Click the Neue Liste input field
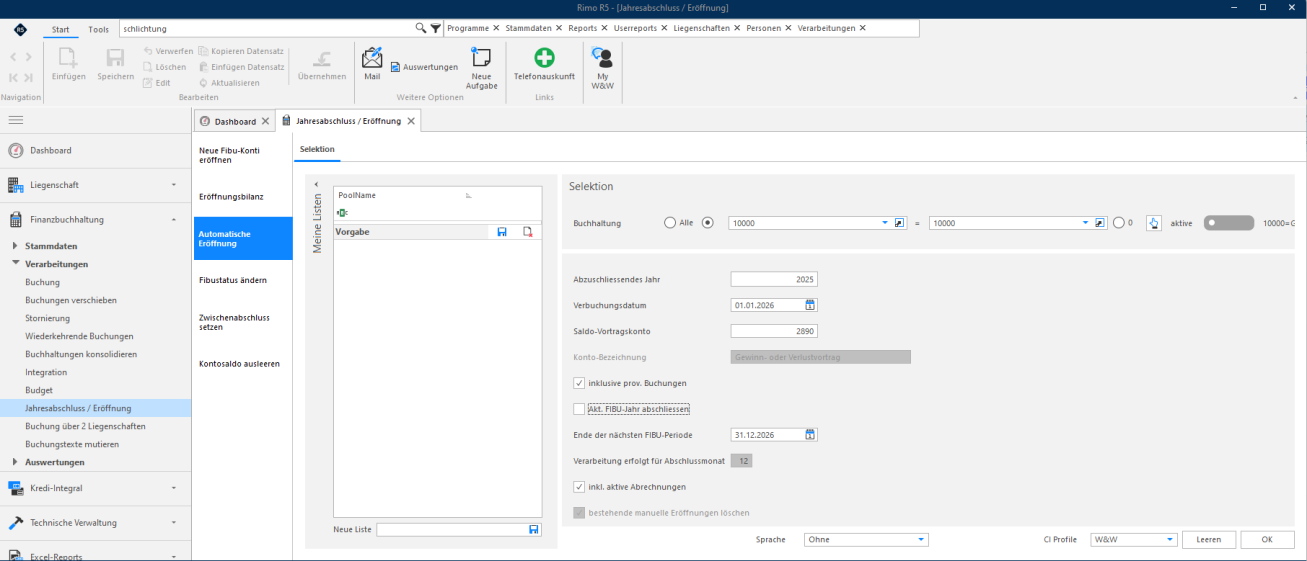Viewport: 1307px width, 561px height. click(x=452, y=529)
